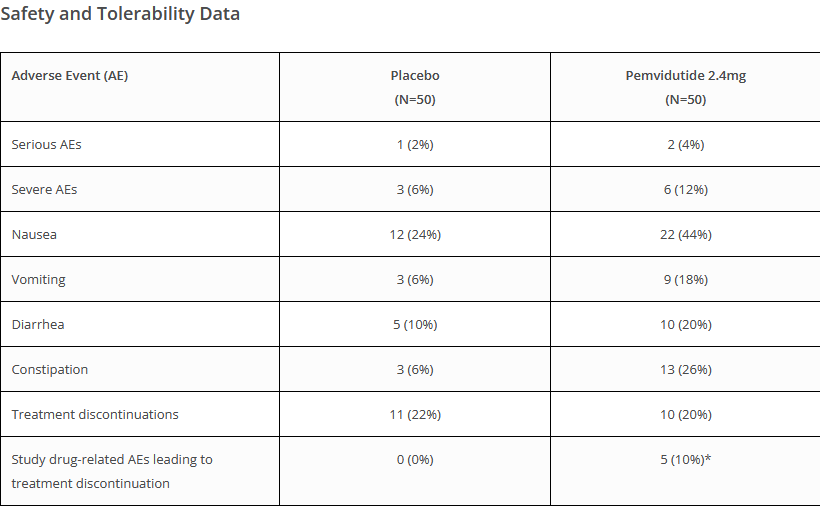Click Study drug-related AEs leading to discontinuation

112,472
